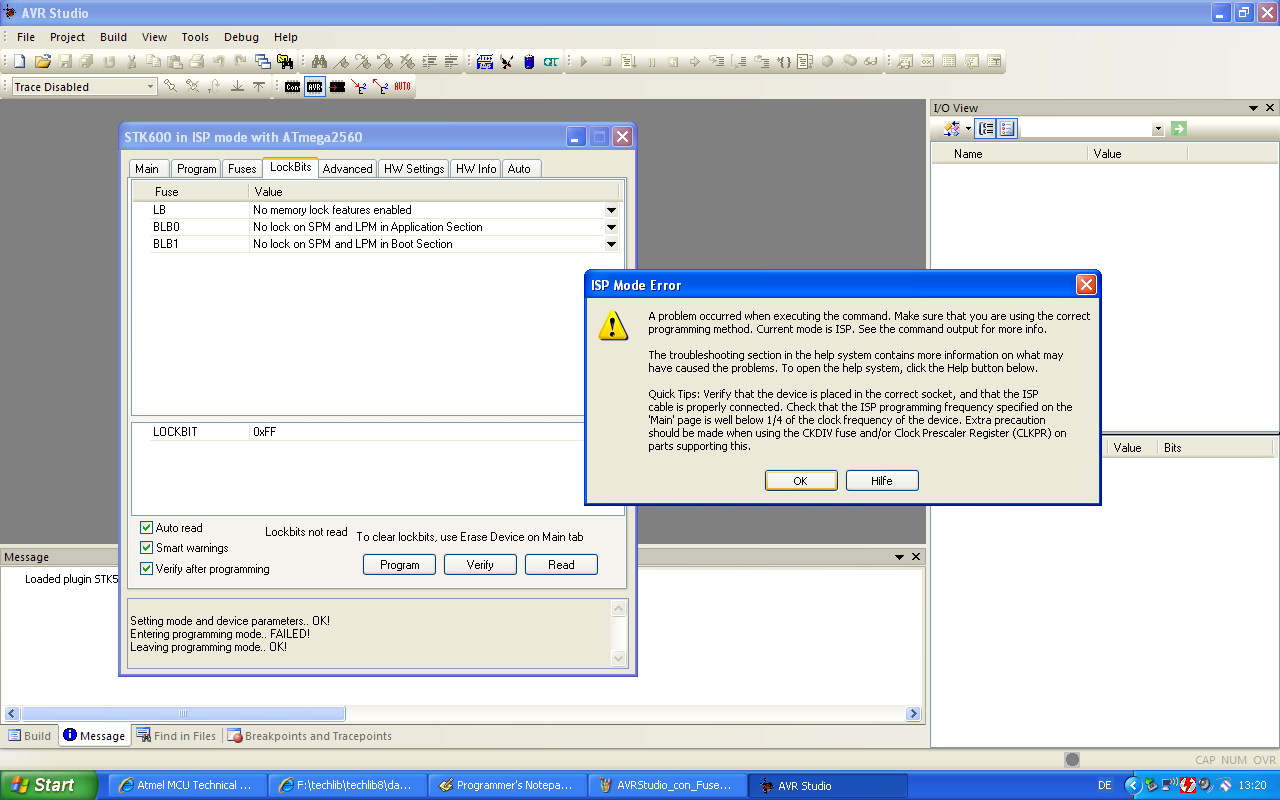Click the green arrow icon in I/O View
This screenshot has width=1280, height=800.
(x=1179, y=128)
